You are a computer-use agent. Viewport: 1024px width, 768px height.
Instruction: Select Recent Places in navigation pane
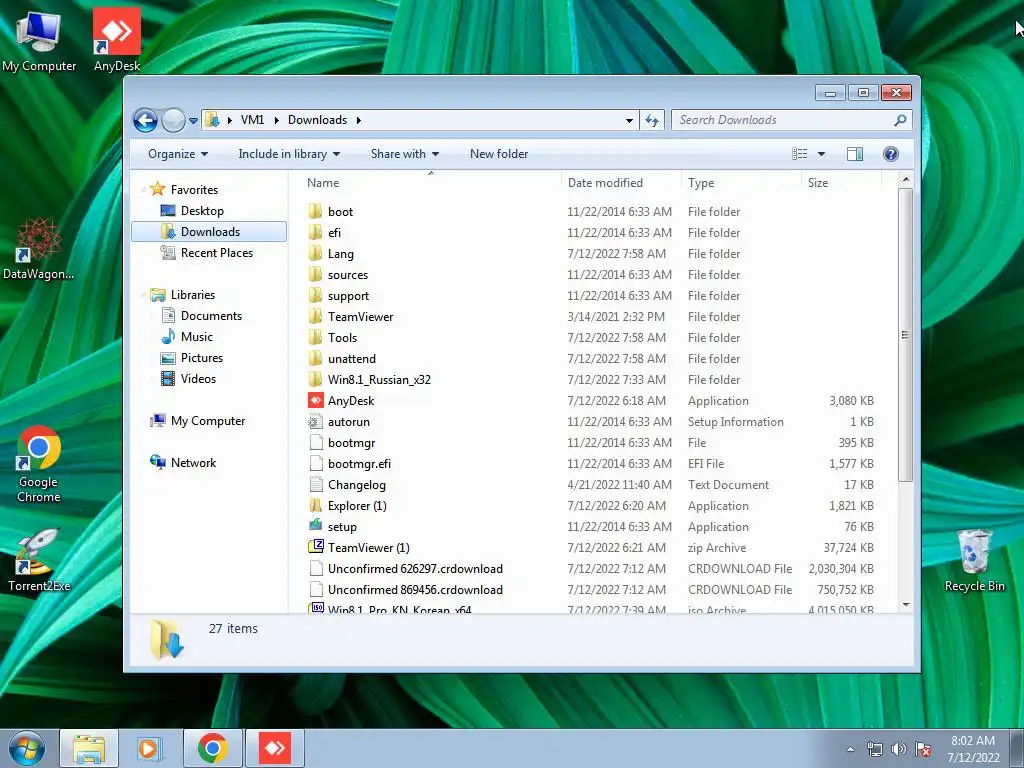(x=216, y=253)
